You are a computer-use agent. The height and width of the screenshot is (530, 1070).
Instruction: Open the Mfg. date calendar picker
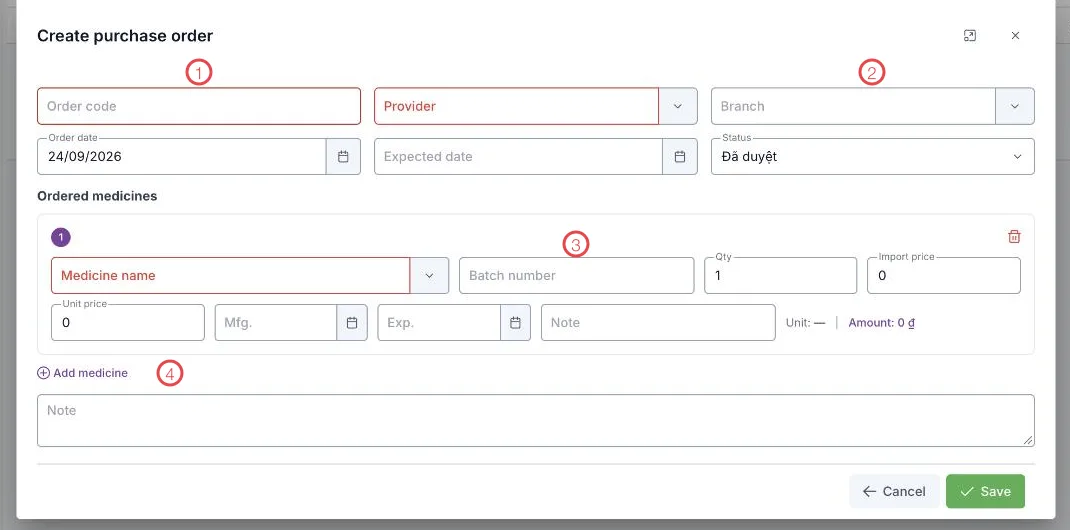352,323
